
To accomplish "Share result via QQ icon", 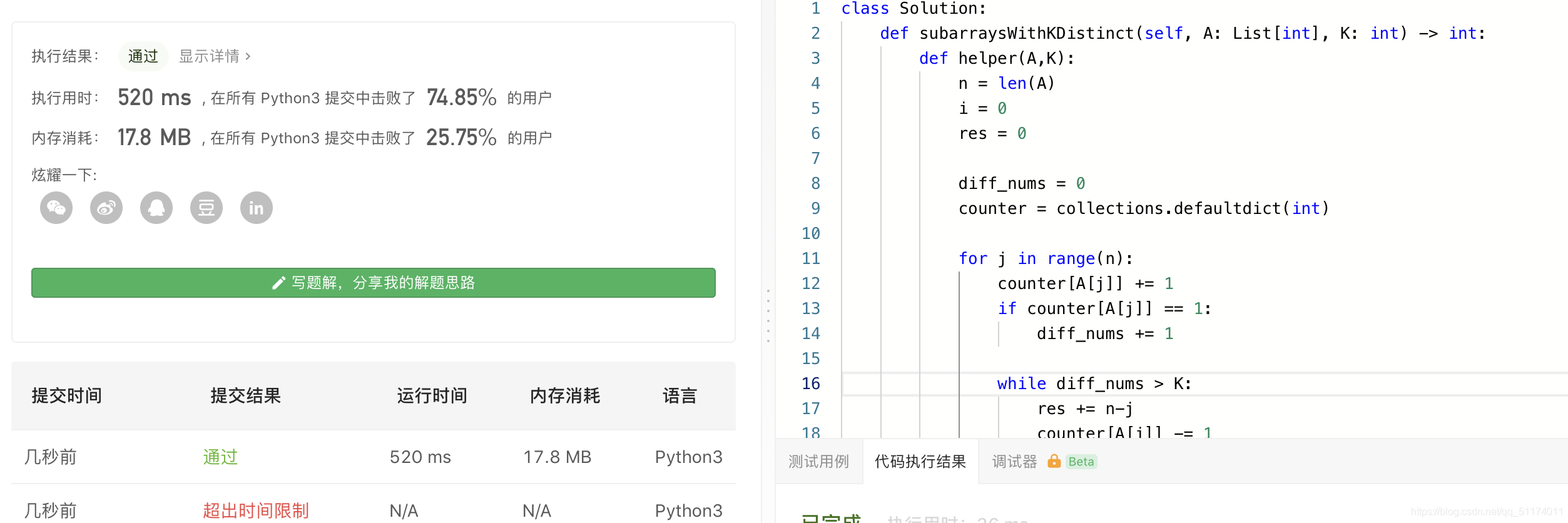I will click(156, 208).
